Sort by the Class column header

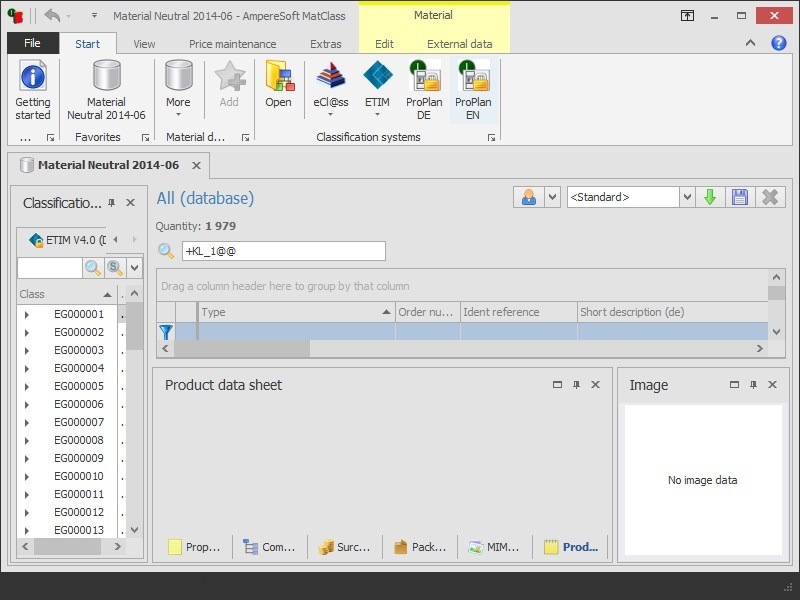[66, 294]
